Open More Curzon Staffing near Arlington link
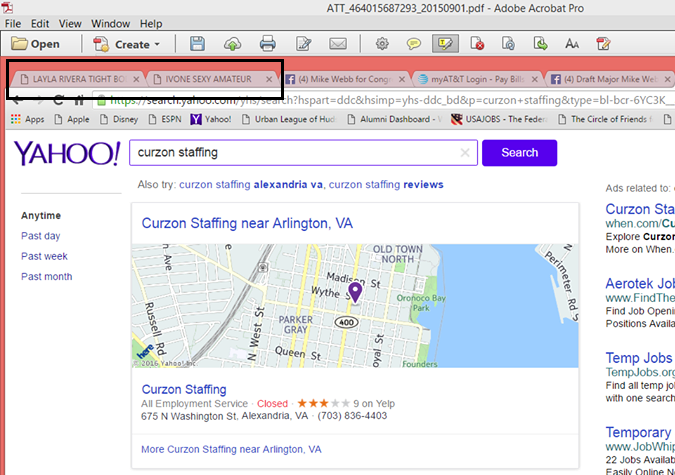Image resolution: width=675 pixels, height=475 pixels. coord(231,449)
